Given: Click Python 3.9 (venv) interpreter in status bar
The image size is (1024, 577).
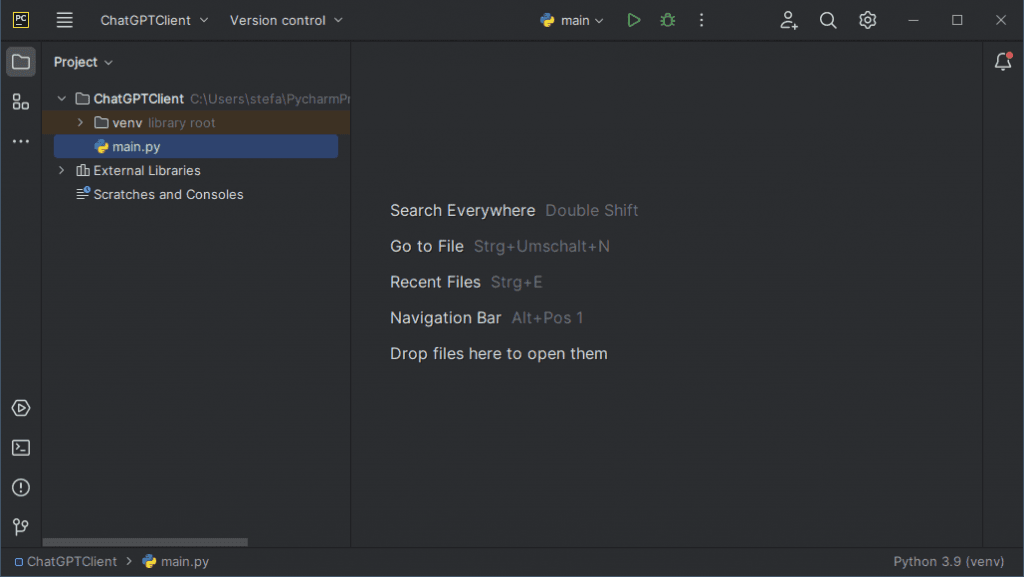Looking at the screenshot, I should click(948, 562).
